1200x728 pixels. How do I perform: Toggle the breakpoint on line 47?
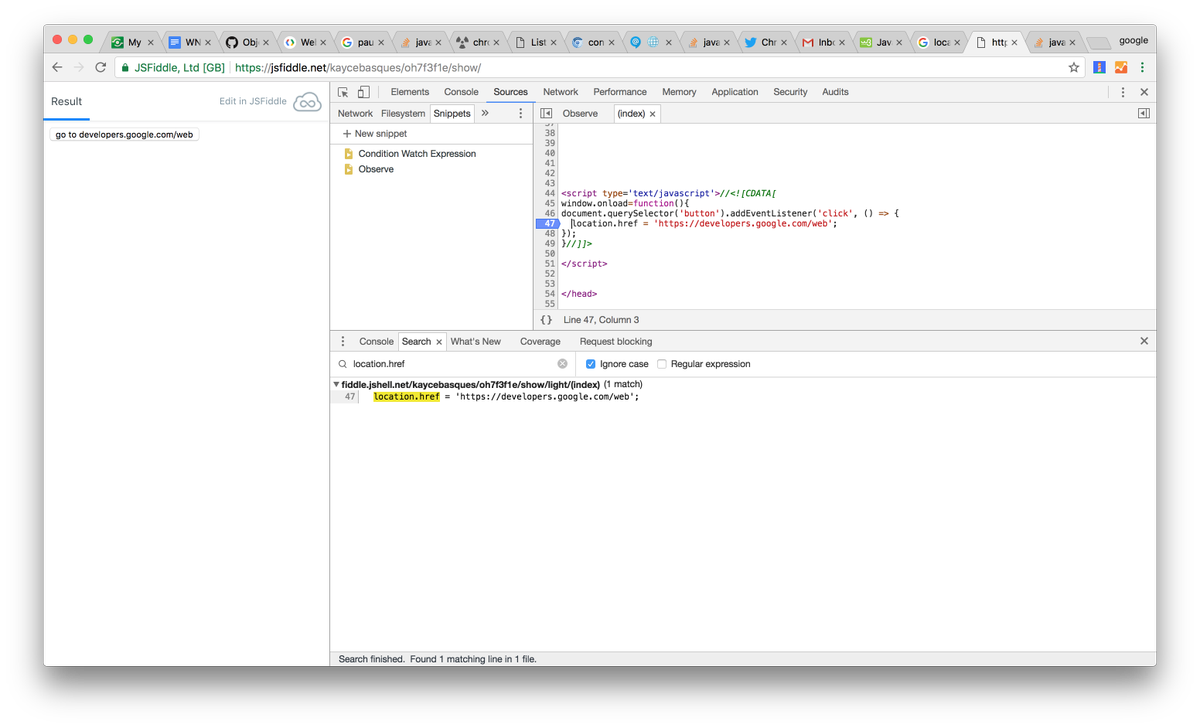(547, 224)
